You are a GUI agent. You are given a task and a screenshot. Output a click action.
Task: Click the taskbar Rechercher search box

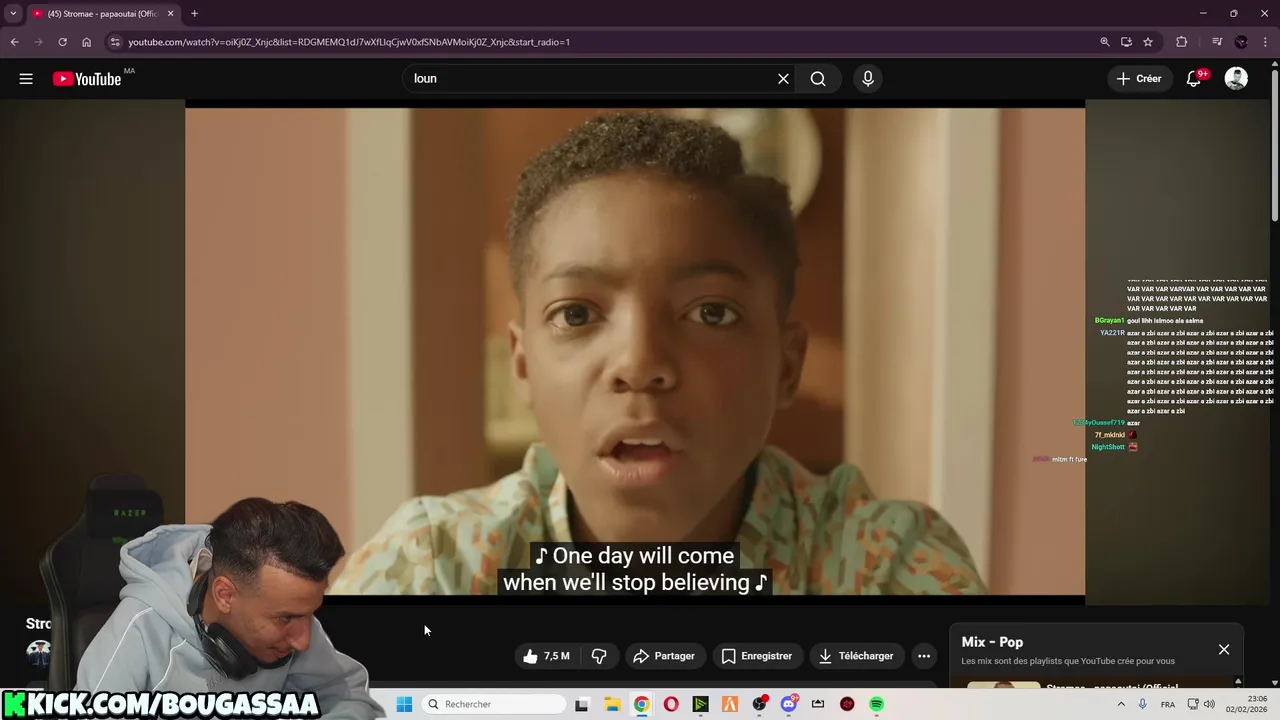494,704
